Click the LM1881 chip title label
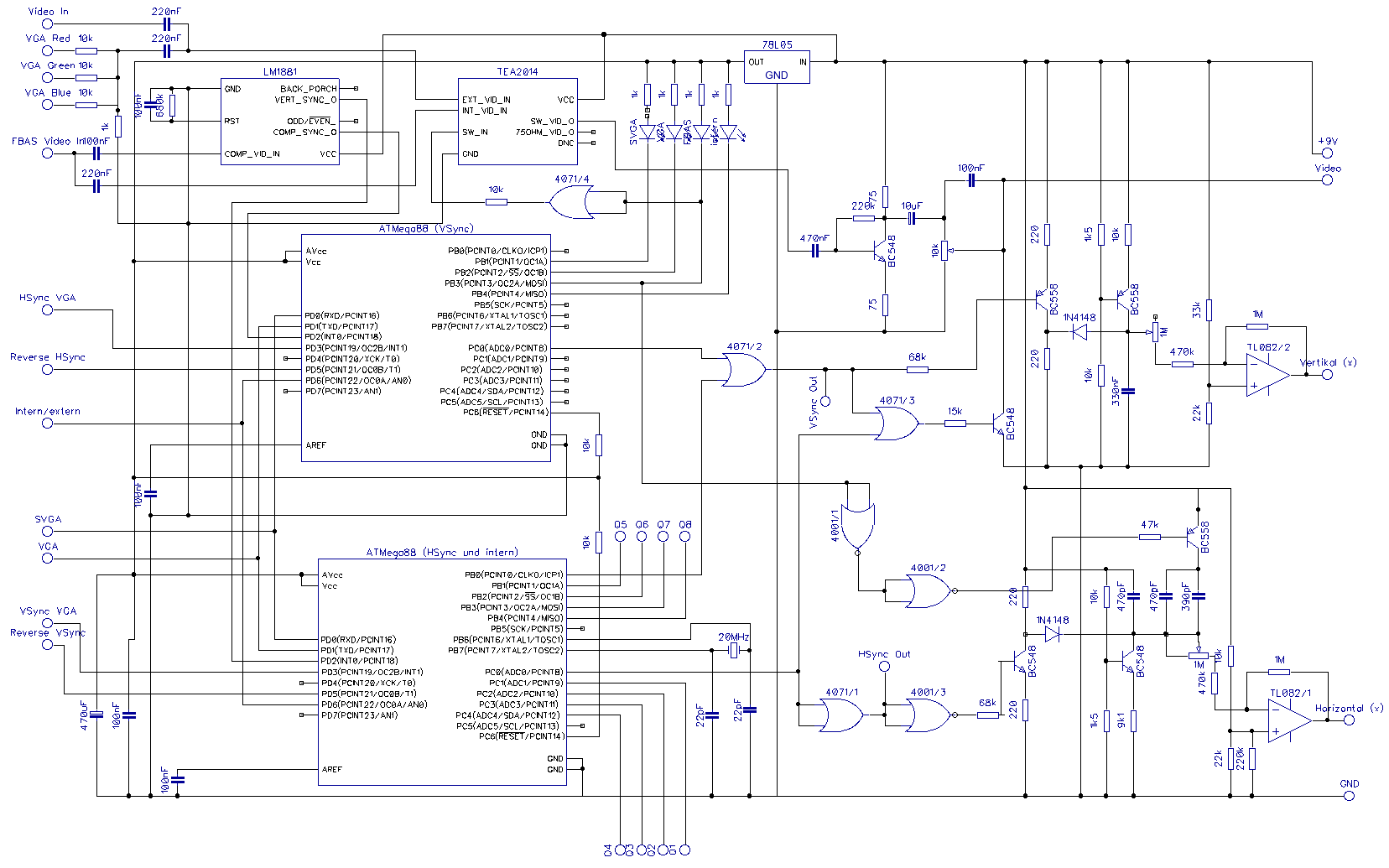Viewport: 1389px width, 868px height. (280, 72)
